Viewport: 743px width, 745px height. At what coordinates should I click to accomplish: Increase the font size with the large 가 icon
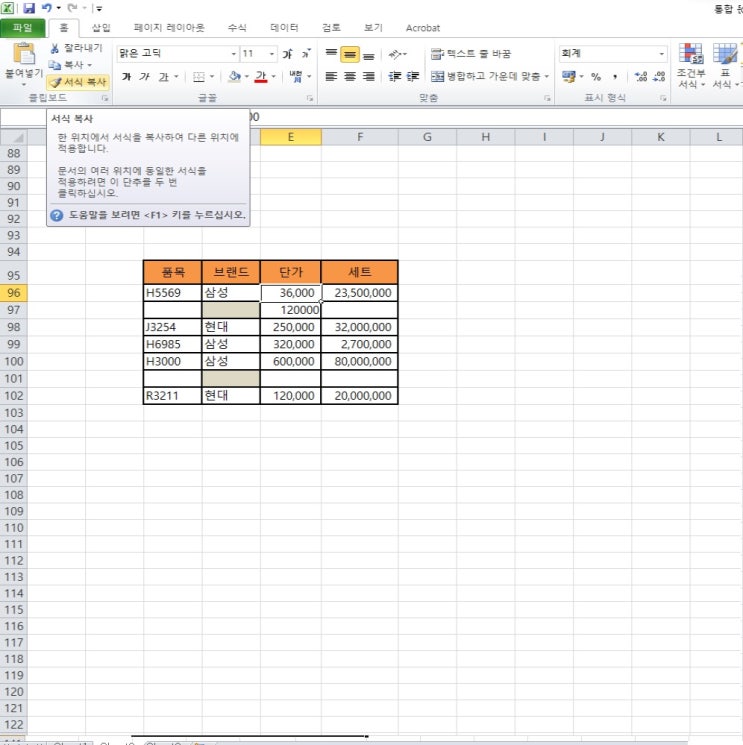tap(288, 54)
